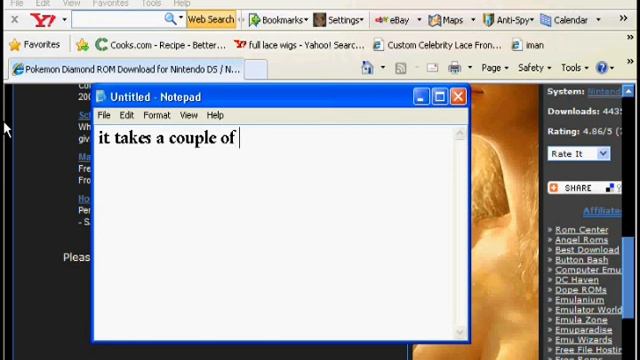
Task: Open the Emulanium affiliate link
Action: click(x=580, y=300)
